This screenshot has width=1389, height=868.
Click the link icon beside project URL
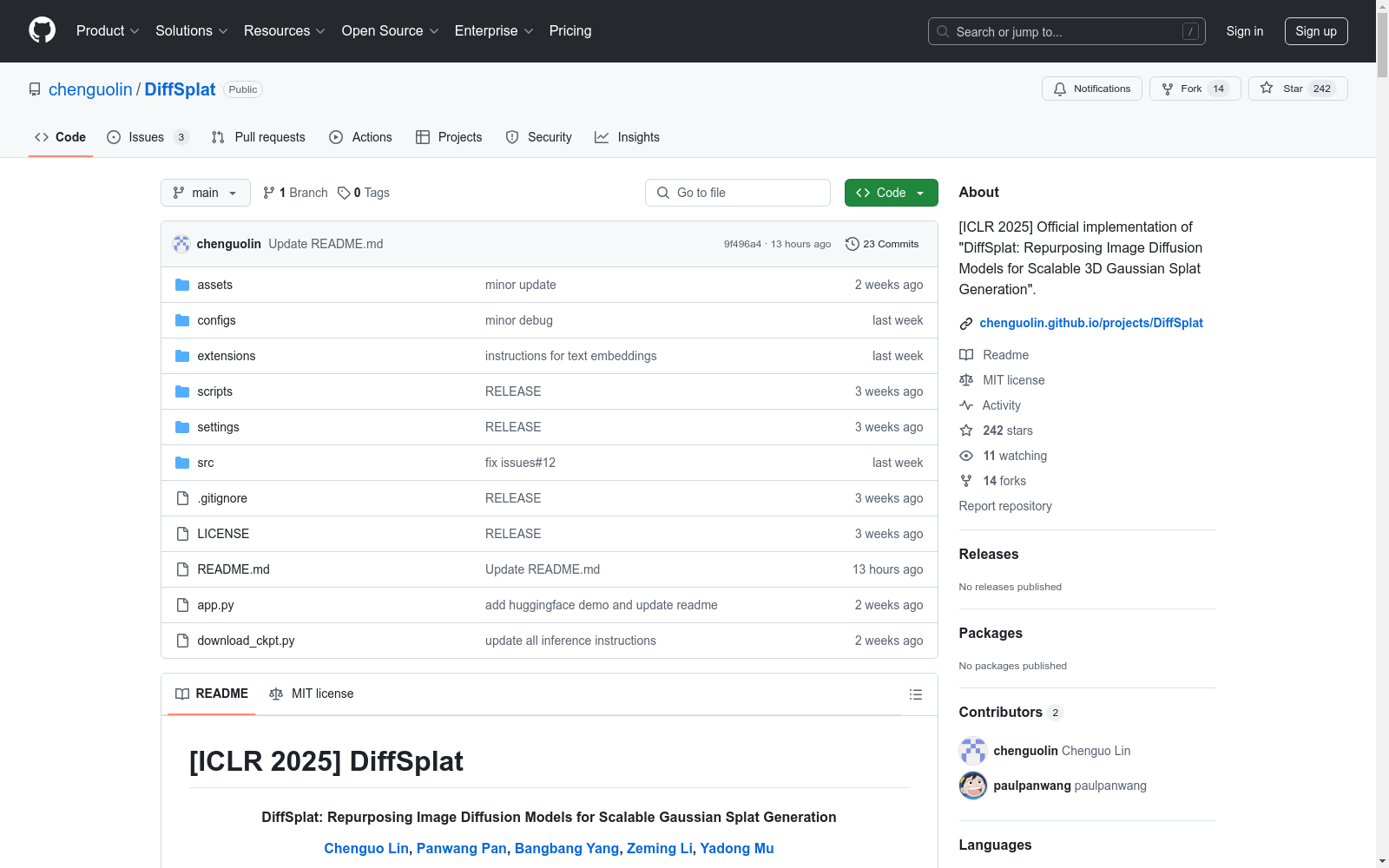point(966,324)
